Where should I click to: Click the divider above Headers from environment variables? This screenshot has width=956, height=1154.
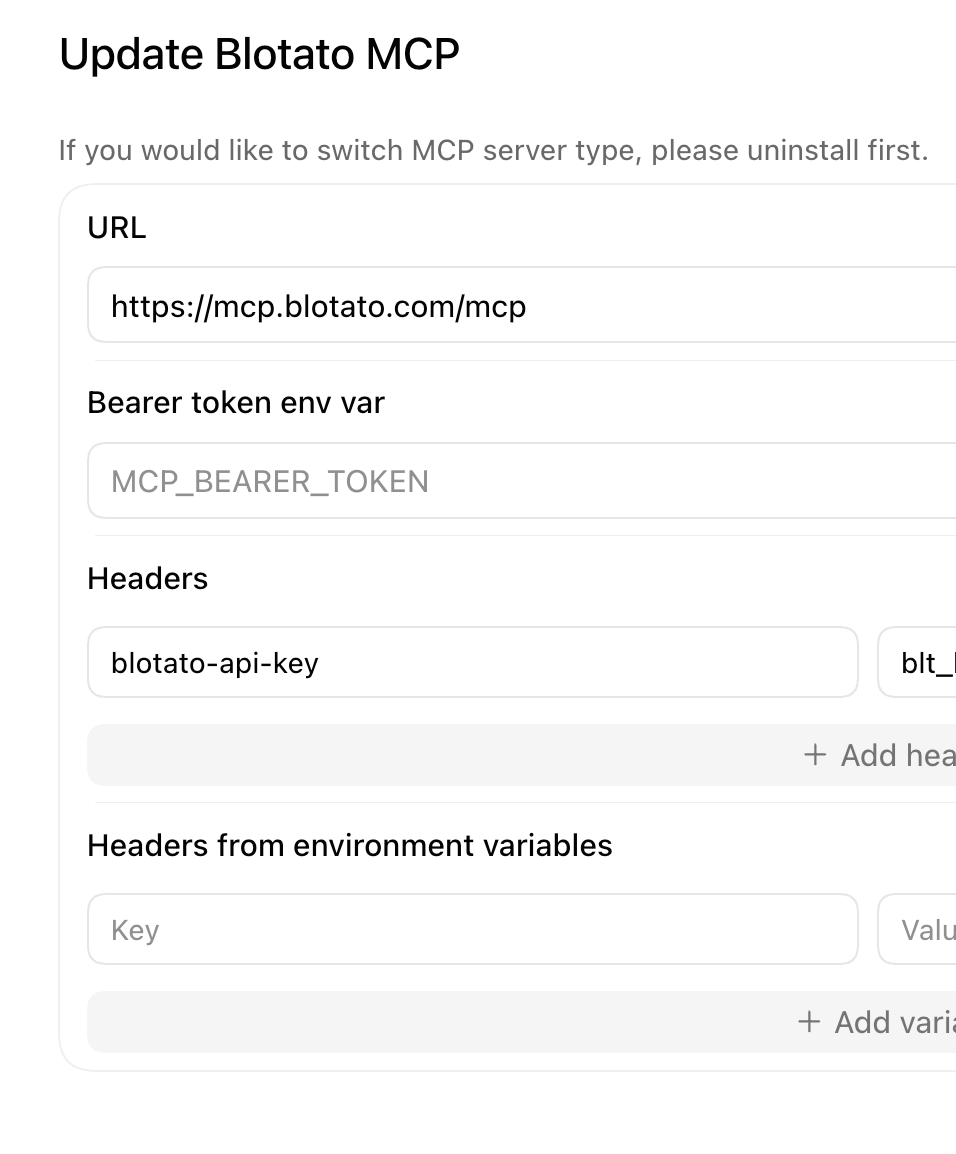point(525,802)
